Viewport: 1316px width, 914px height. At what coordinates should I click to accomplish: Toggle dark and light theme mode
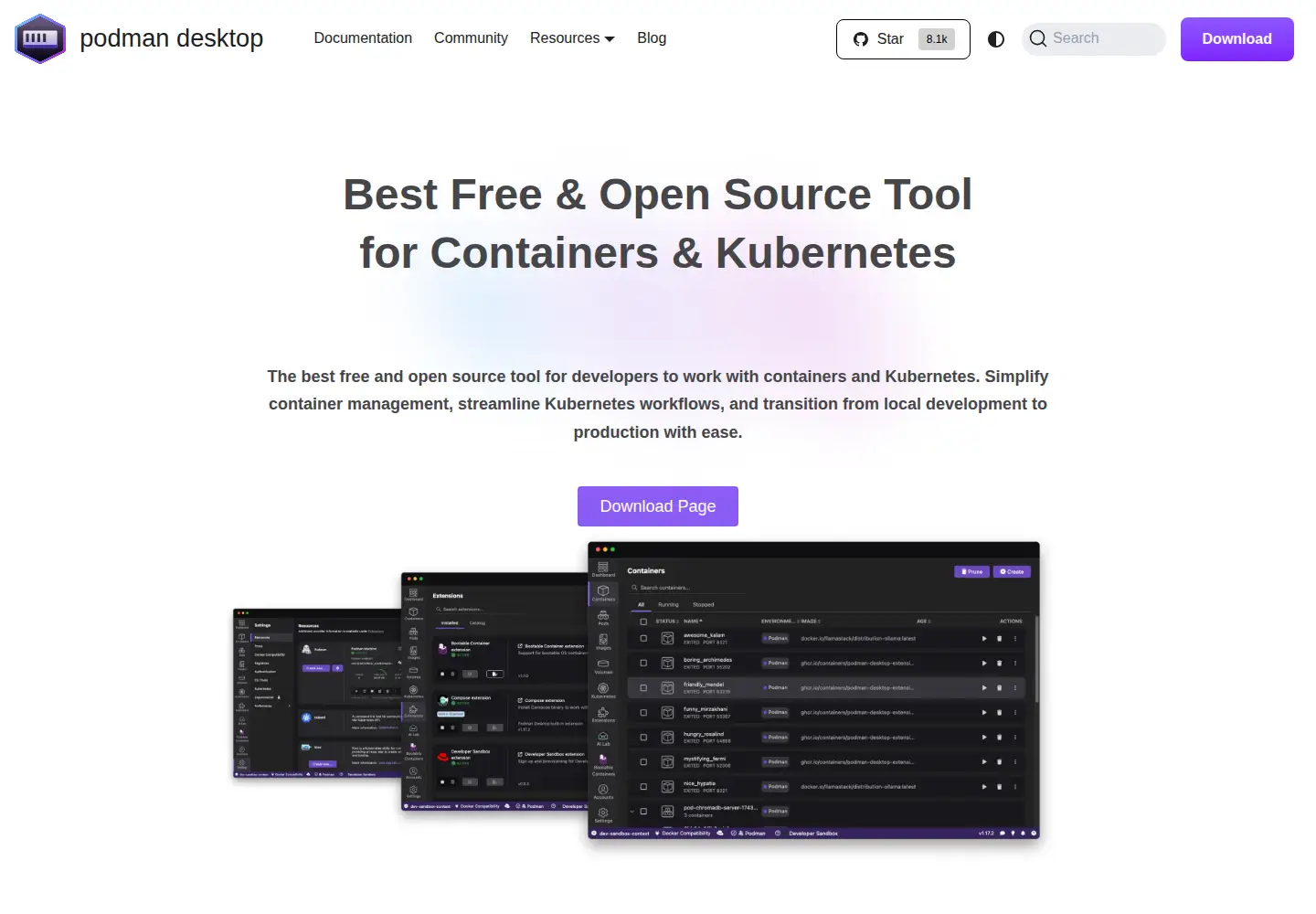point(996,39)
